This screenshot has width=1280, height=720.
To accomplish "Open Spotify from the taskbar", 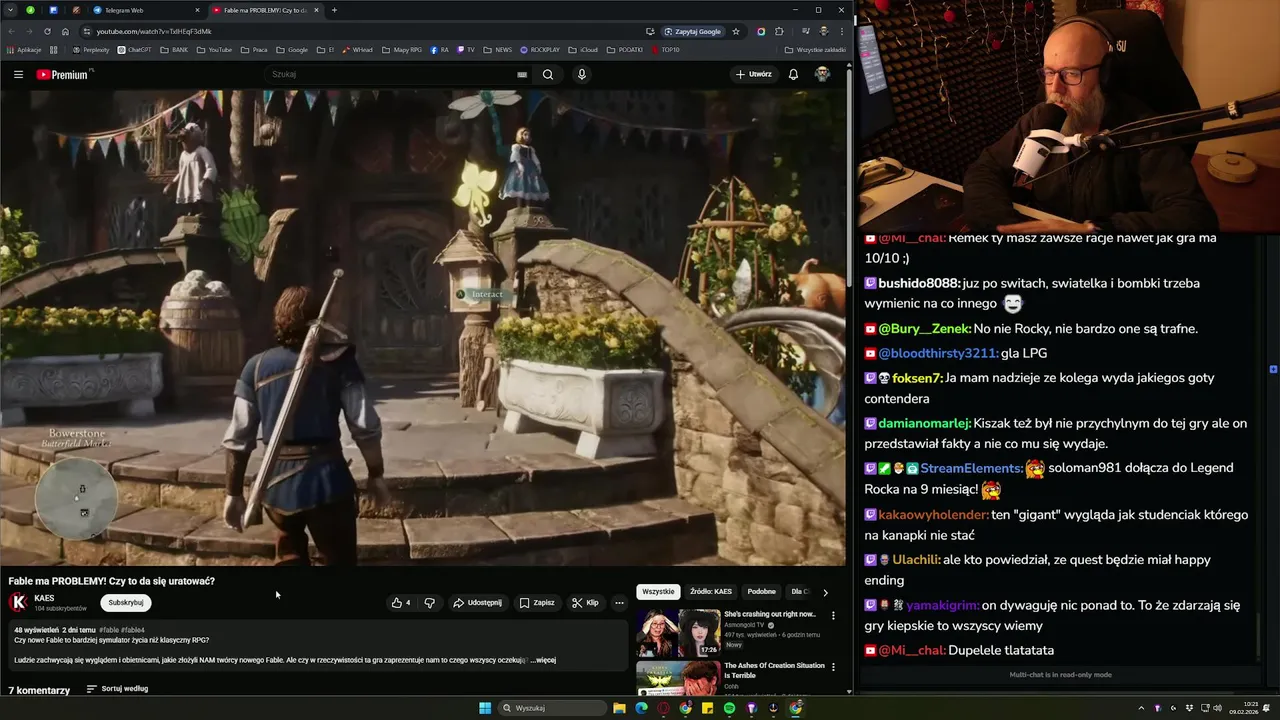I will click(729, 708).
